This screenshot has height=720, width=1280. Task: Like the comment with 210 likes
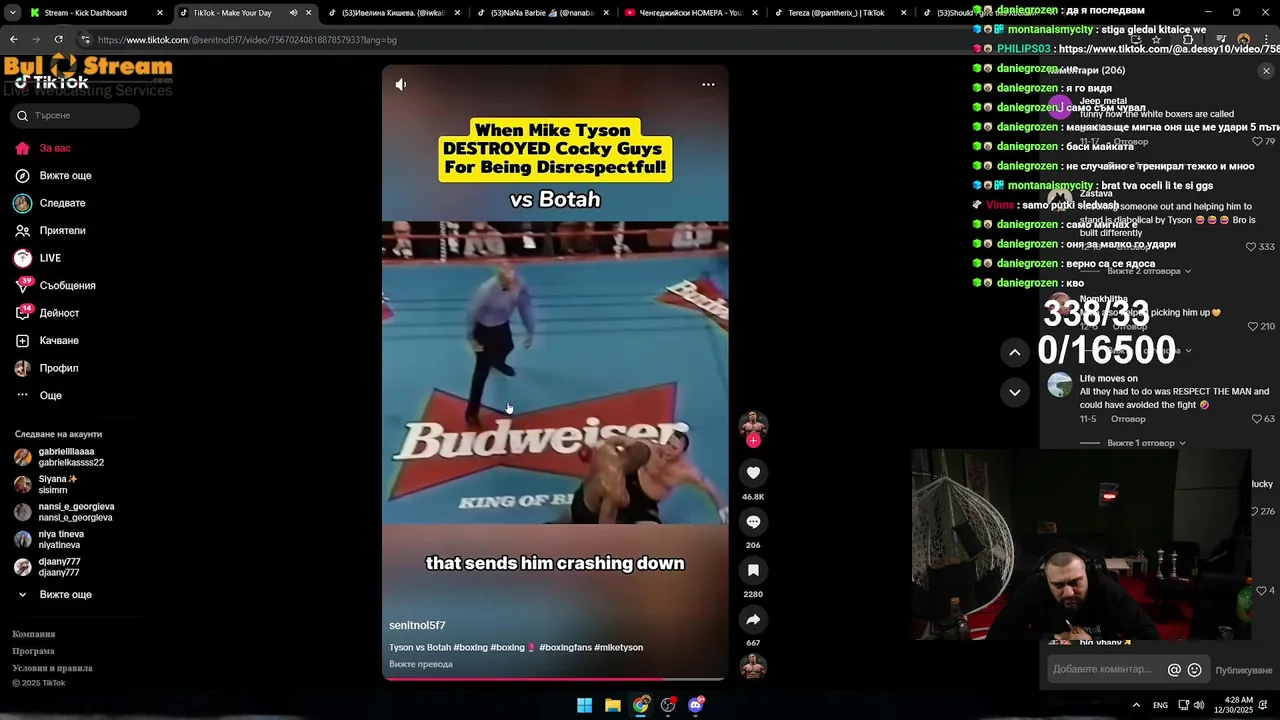pos(1253,327)
